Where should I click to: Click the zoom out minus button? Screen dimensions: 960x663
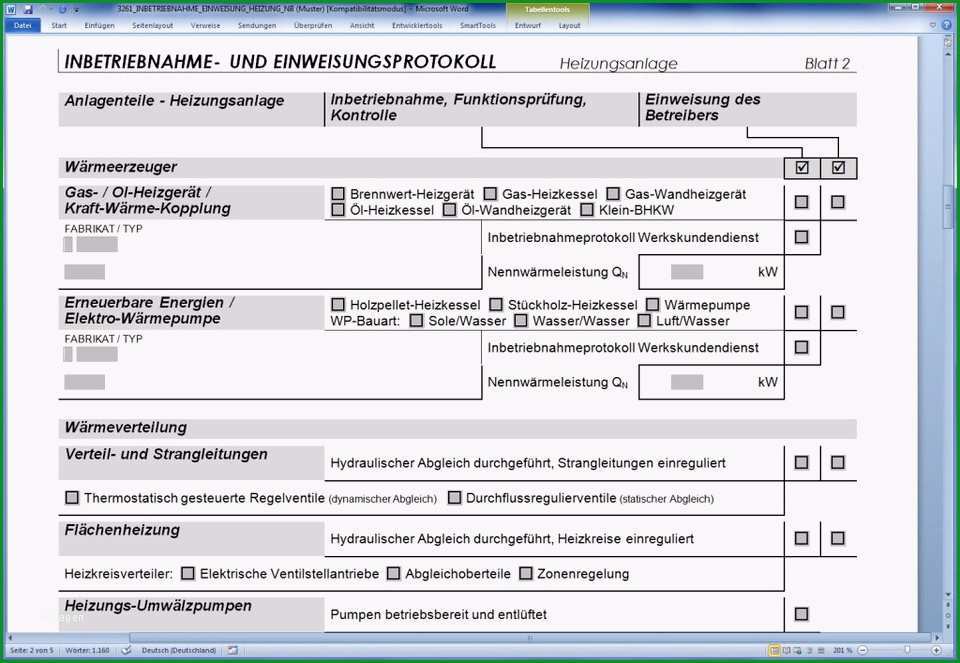(x=863, y=650)
